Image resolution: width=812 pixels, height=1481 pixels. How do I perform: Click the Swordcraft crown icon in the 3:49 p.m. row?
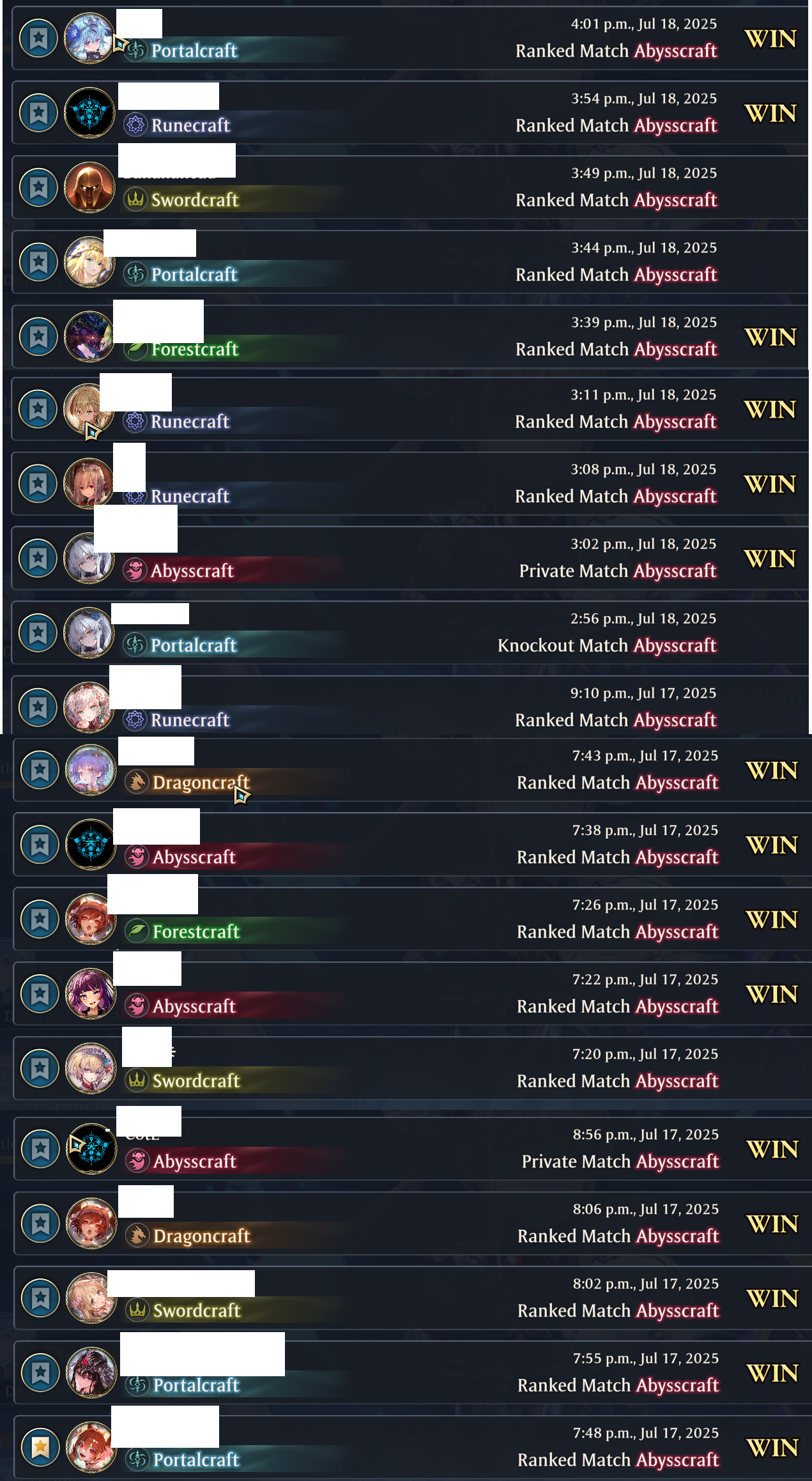click(135, 200)
